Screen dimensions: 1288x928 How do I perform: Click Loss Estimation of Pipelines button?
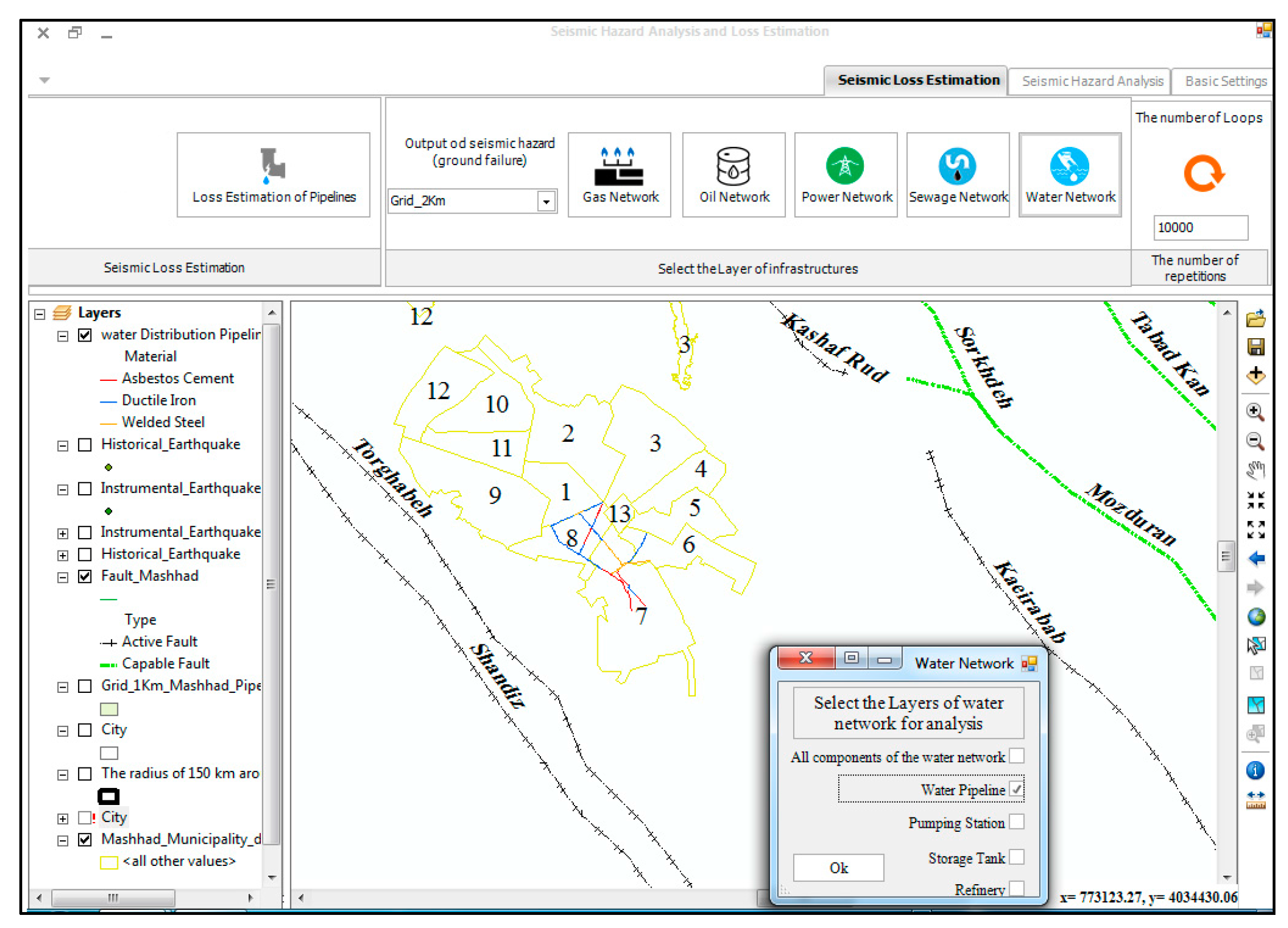tap(273, 175)
